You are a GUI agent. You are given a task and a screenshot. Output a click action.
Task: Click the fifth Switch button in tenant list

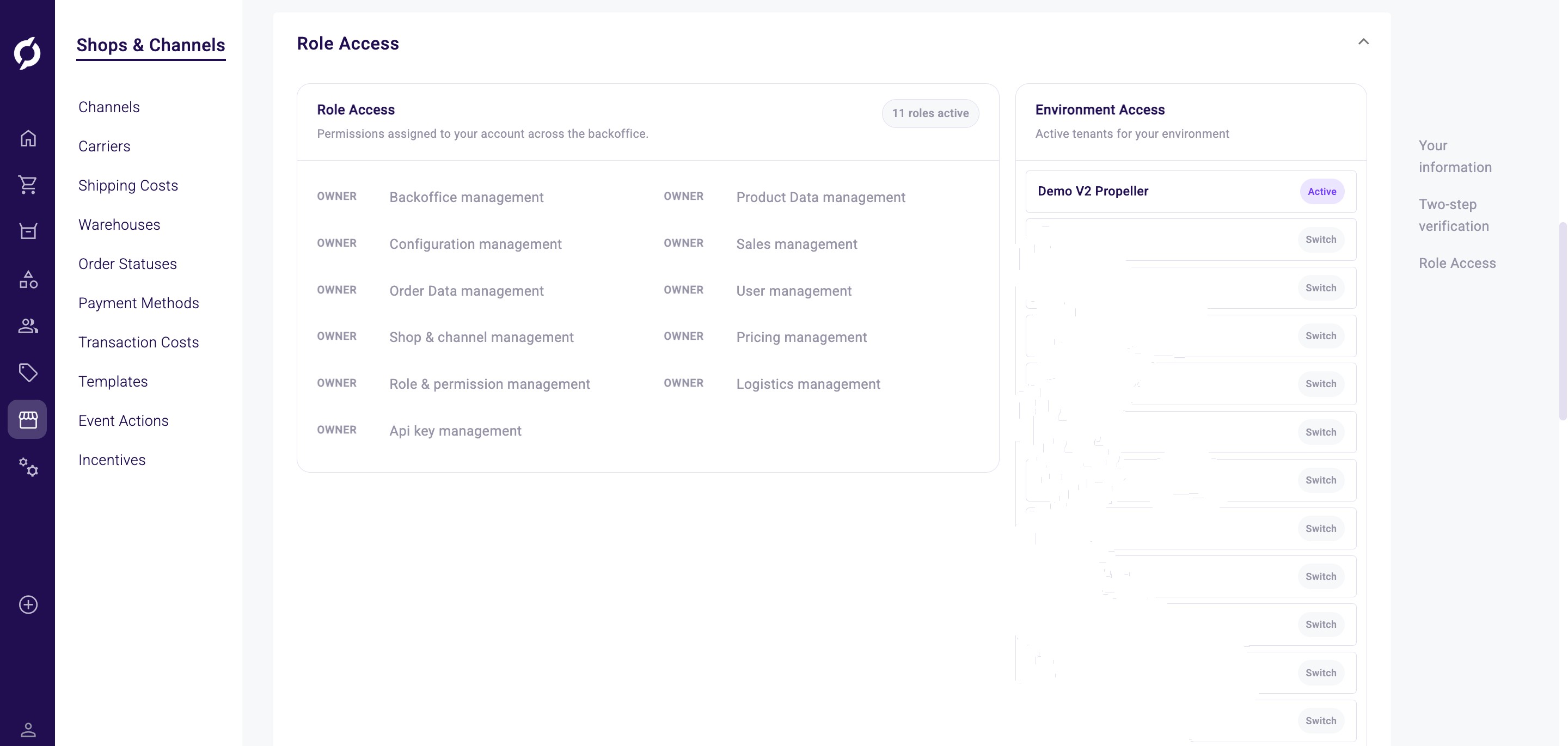[x=1321, y=432]
